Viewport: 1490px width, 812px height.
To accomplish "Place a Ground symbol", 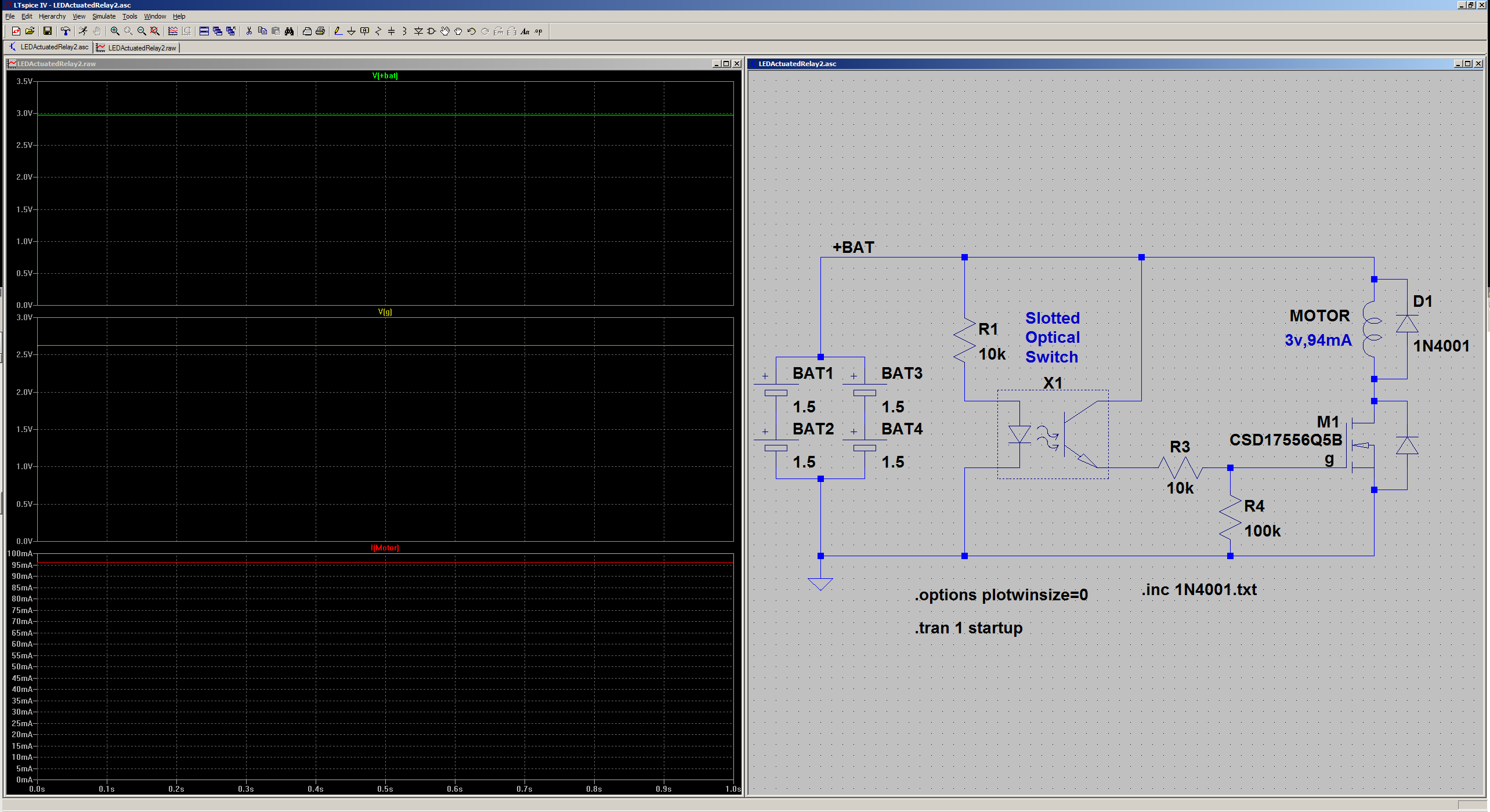I will [352, 31].
